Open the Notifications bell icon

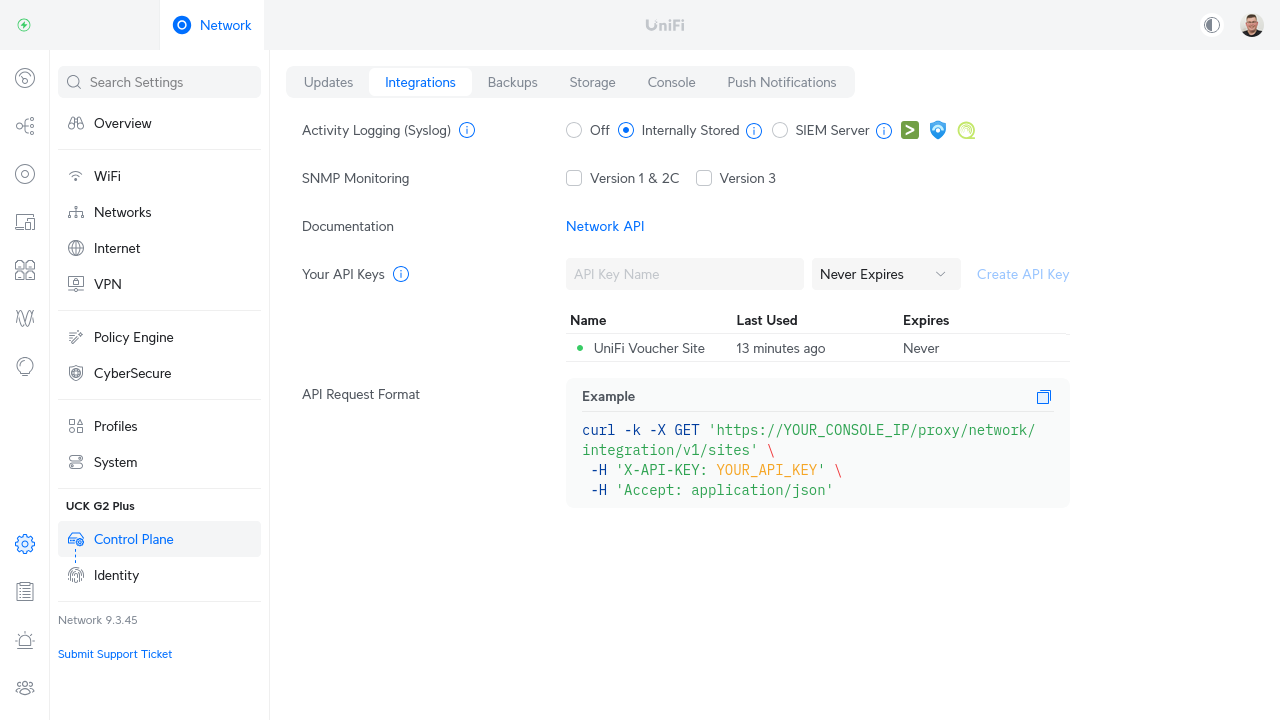pos(25,640)
